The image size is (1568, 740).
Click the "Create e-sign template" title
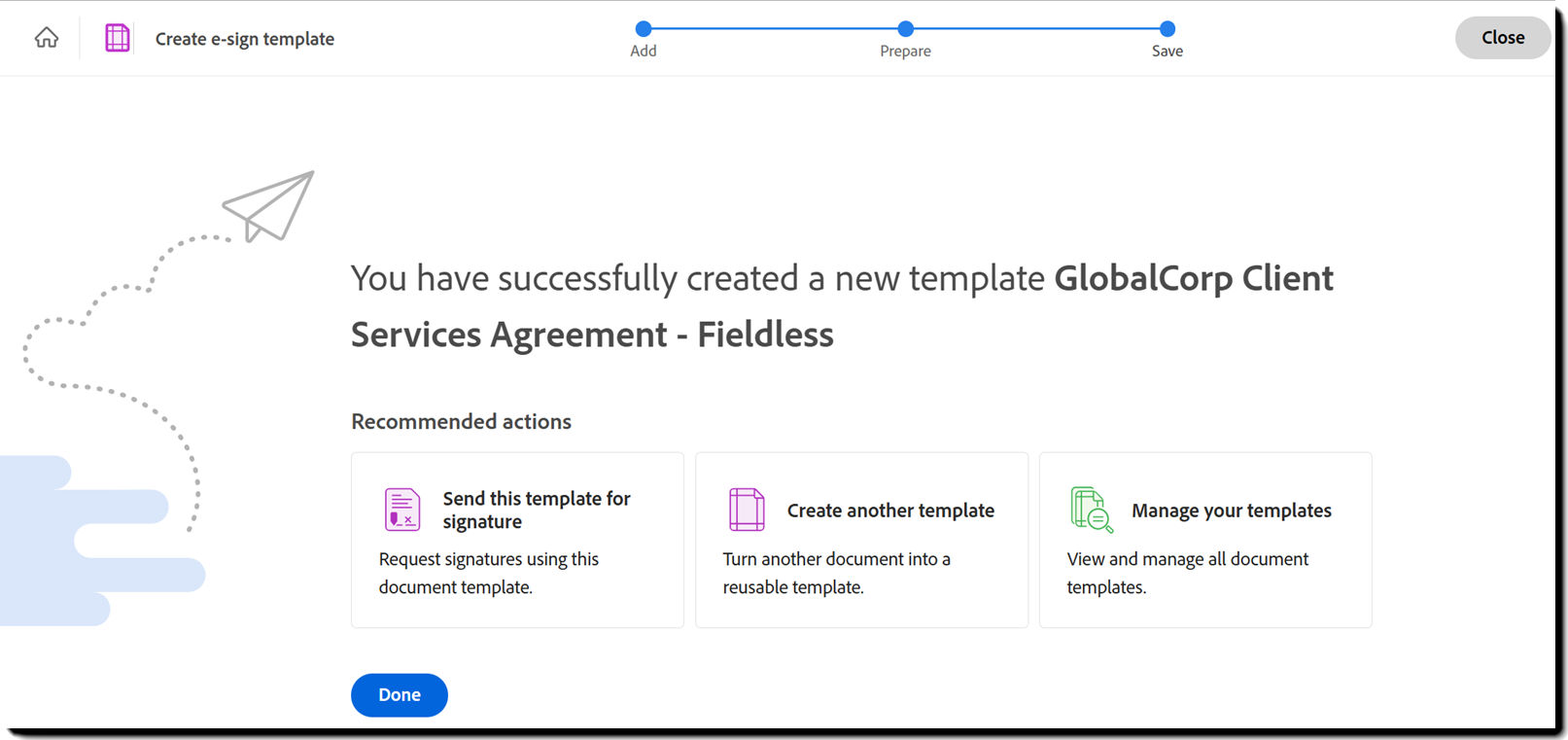pos(245,39)
